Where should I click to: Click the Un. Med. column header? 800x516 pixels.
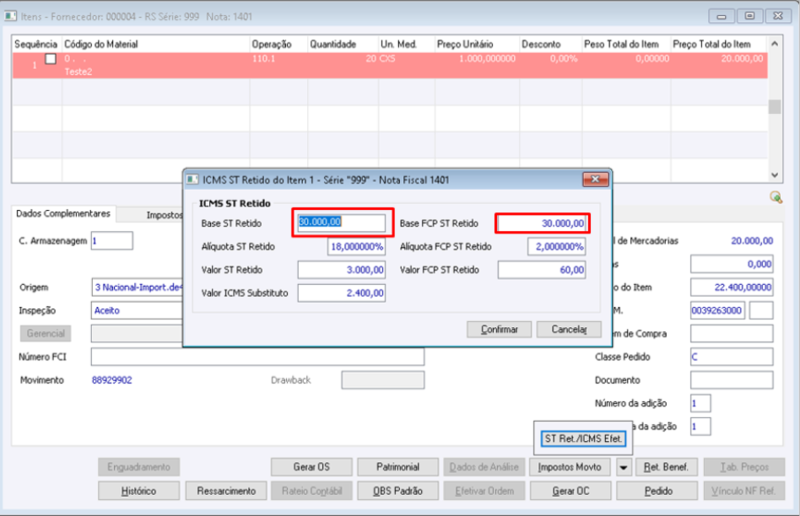tap(406, 44)
